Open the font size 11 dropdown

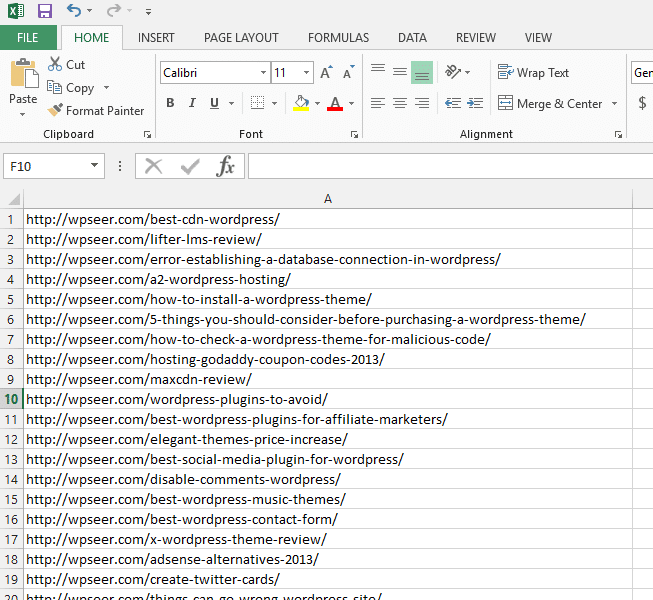tap(306, 72)
